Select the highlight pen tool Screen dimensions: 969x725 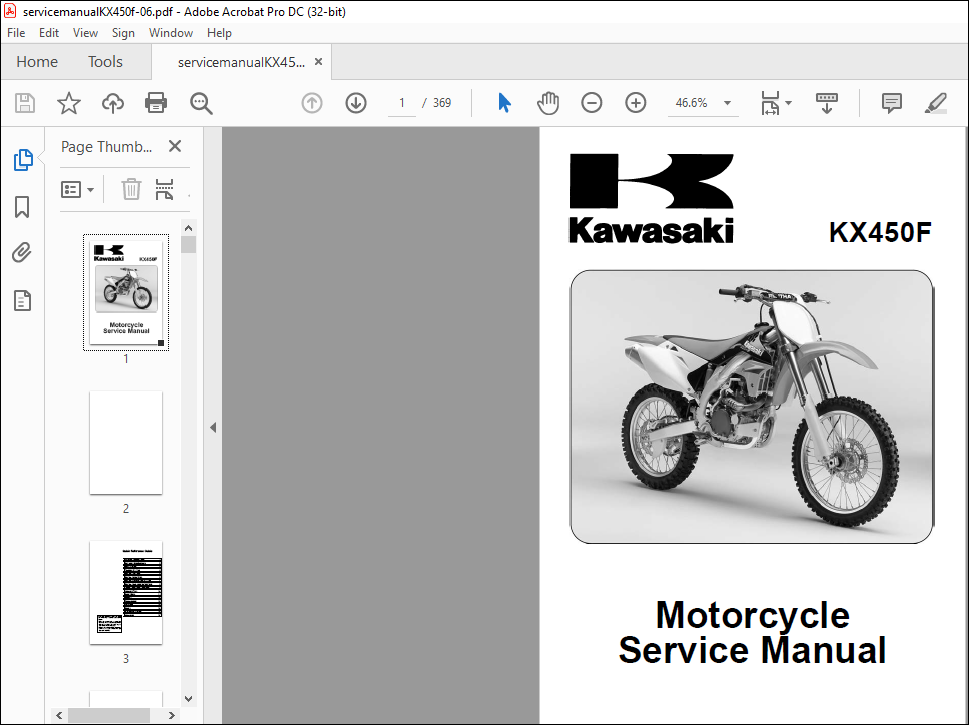[936, 103]
